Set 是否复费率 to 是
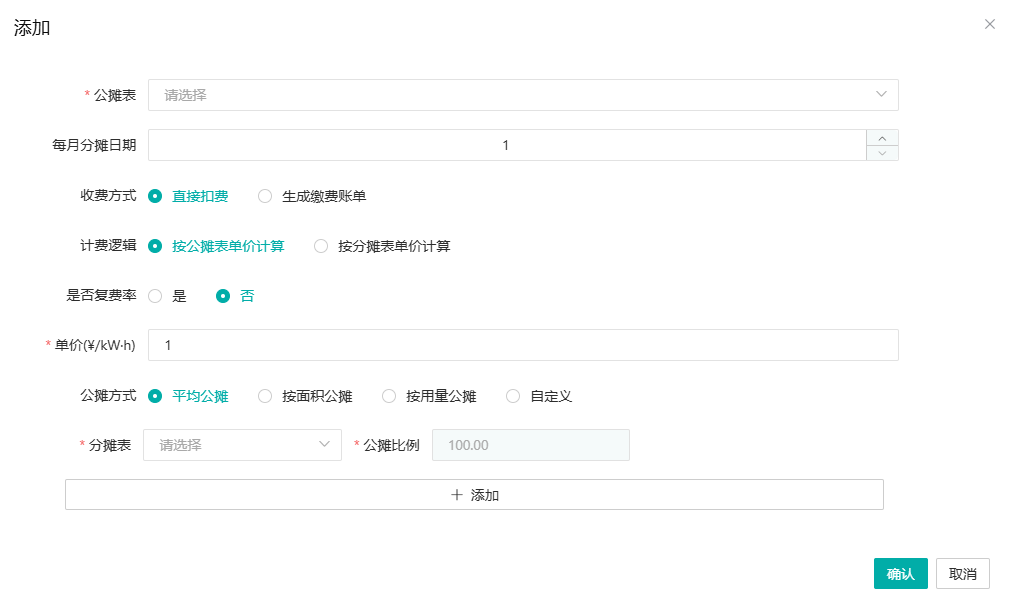 pyautogui.click(x=155, y=296)
